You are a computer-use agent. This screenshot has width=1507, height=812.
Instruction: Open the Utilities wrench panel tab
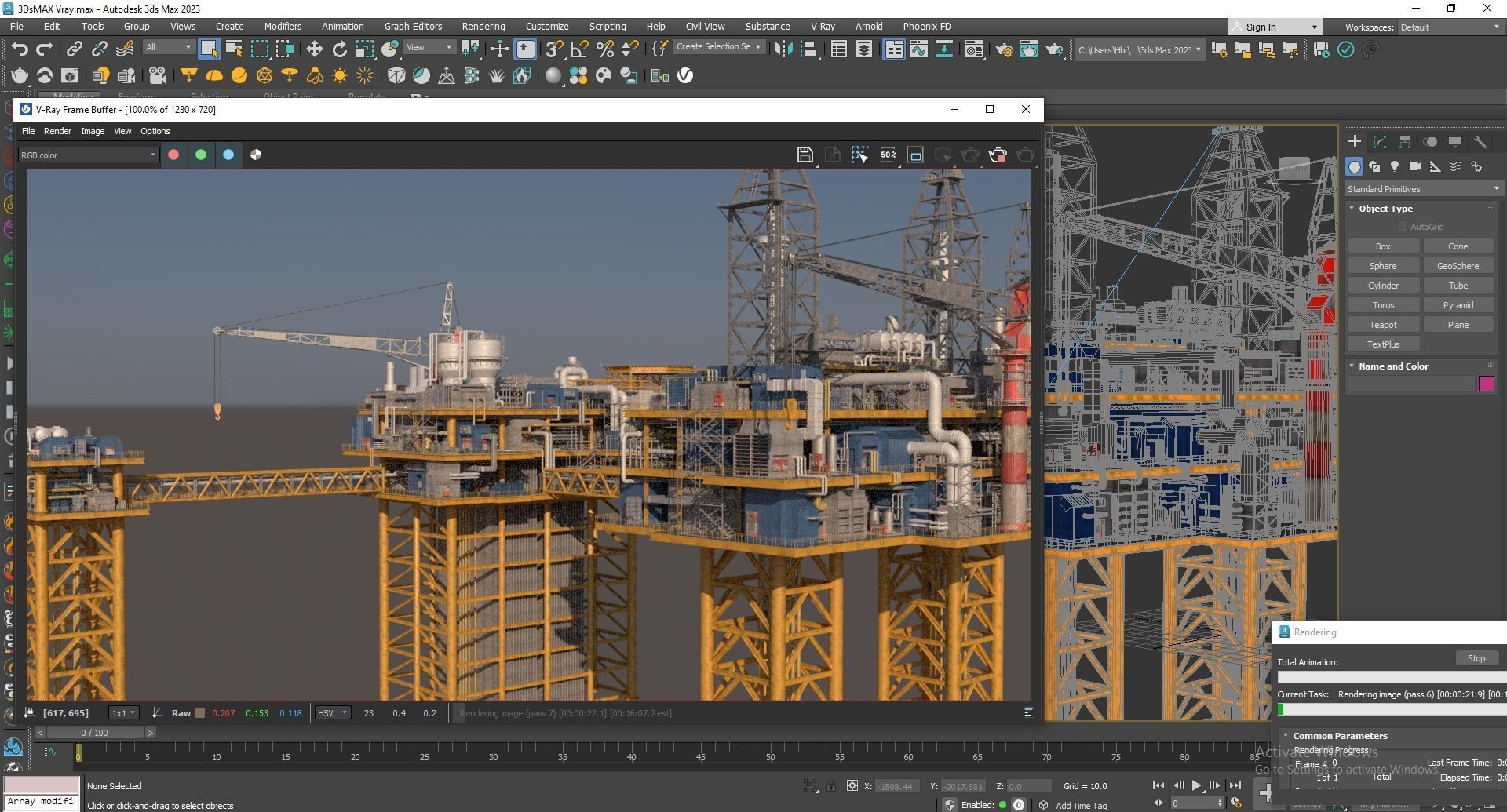point(1480,142)
